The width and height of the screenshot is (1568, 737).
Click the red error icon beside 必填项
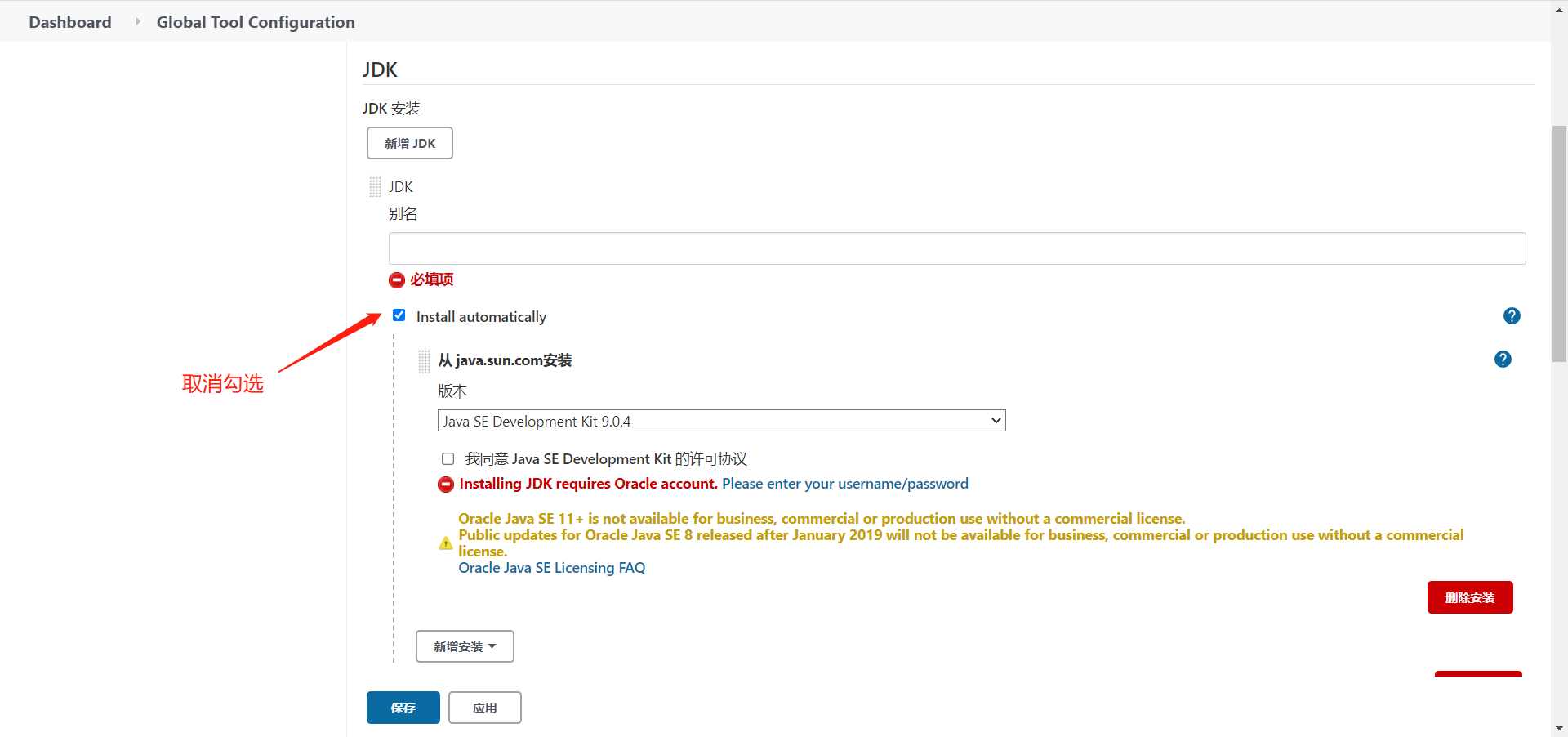(x=397, y=280)
